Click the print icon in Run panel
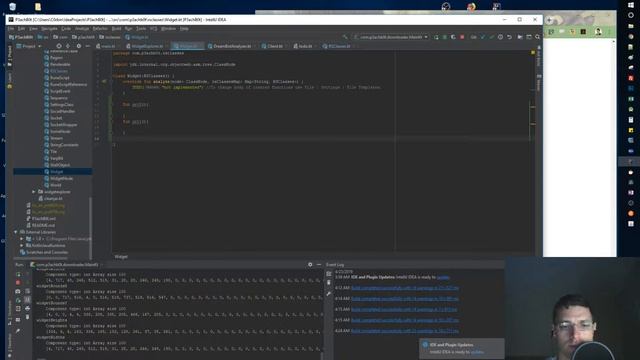The image size is (640, 360). pos(27,309)
